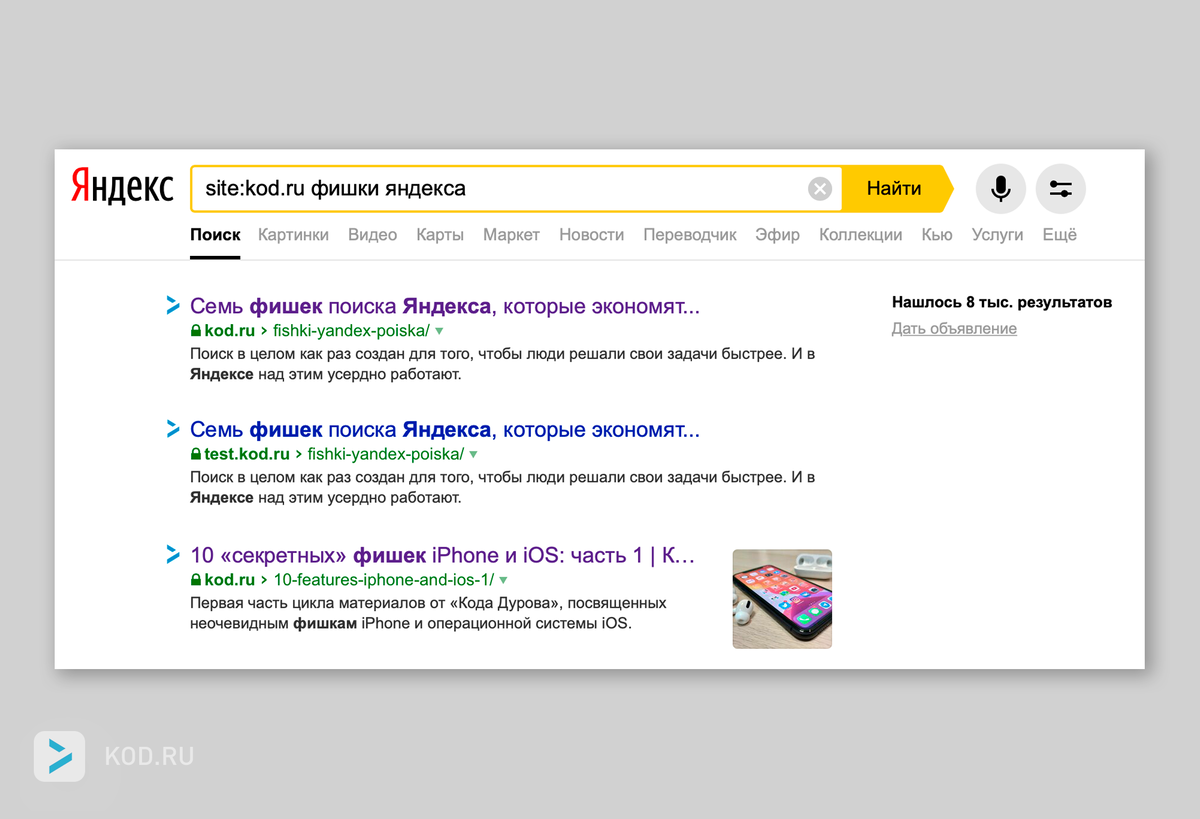Viewport: 1200px width, 819px height.
Task: Open the iPhone thumbnail image
Action: pos(782,599)
